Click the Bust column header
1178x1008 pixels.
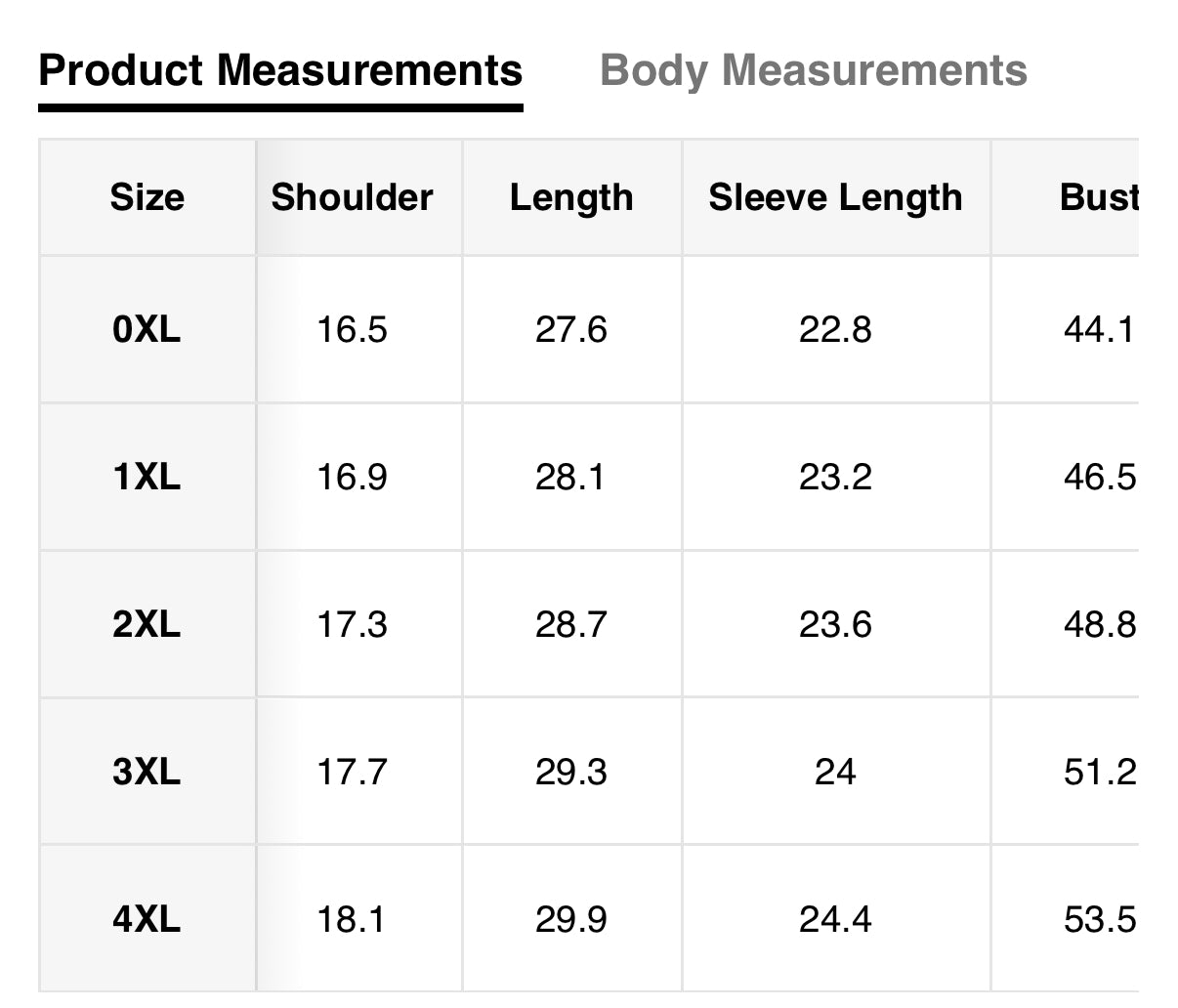click(x=1098, y=197)
